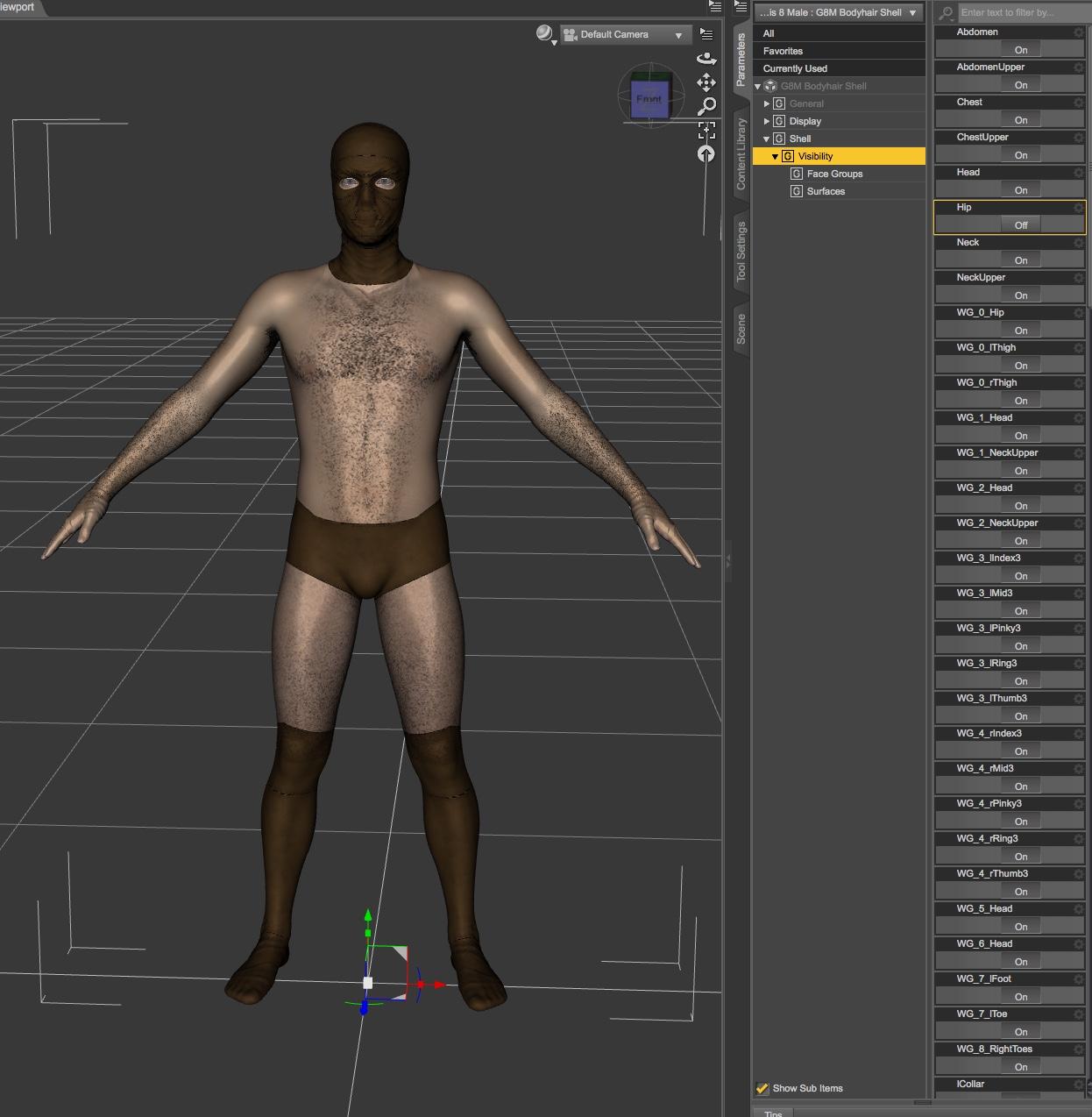Image resolution: width=1092 pixels, height=1117 pixels.
Task: Open the draw style sphere icon
Action: click(545, 34)
